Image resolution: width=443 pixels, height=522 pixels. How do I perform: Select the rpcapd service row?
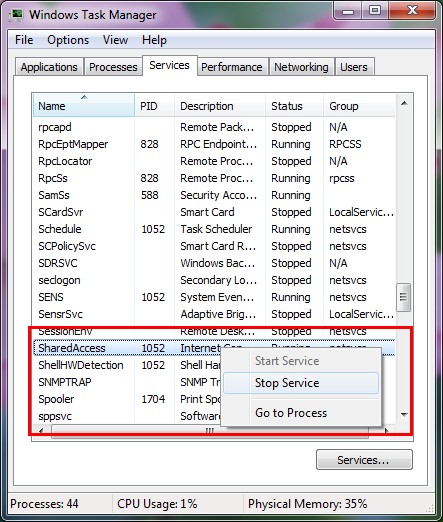tap(214, 127)
